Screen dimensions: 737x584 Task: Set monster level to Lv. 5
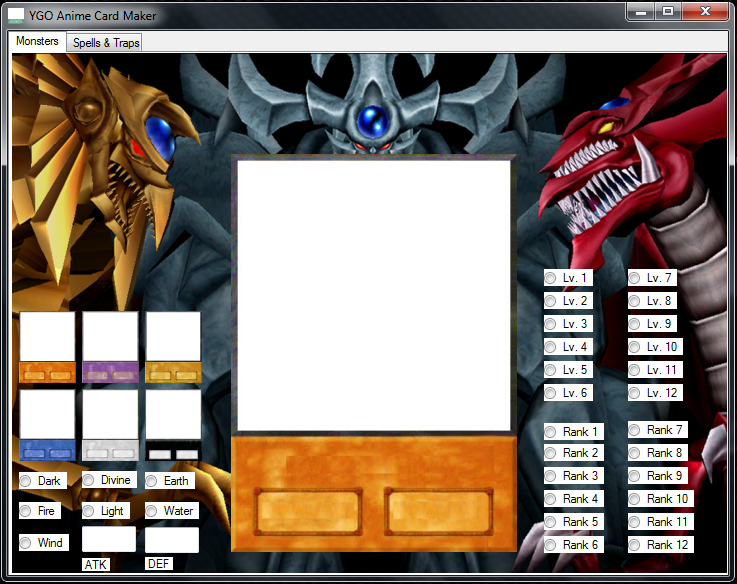[568, 370]
